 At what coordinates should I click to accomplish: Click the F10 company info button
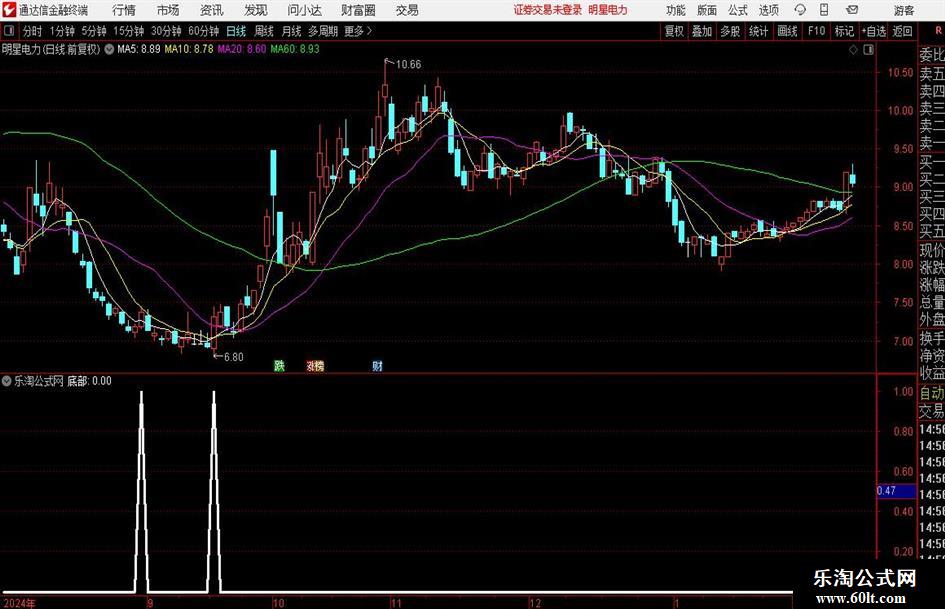(x=817, y=31)
